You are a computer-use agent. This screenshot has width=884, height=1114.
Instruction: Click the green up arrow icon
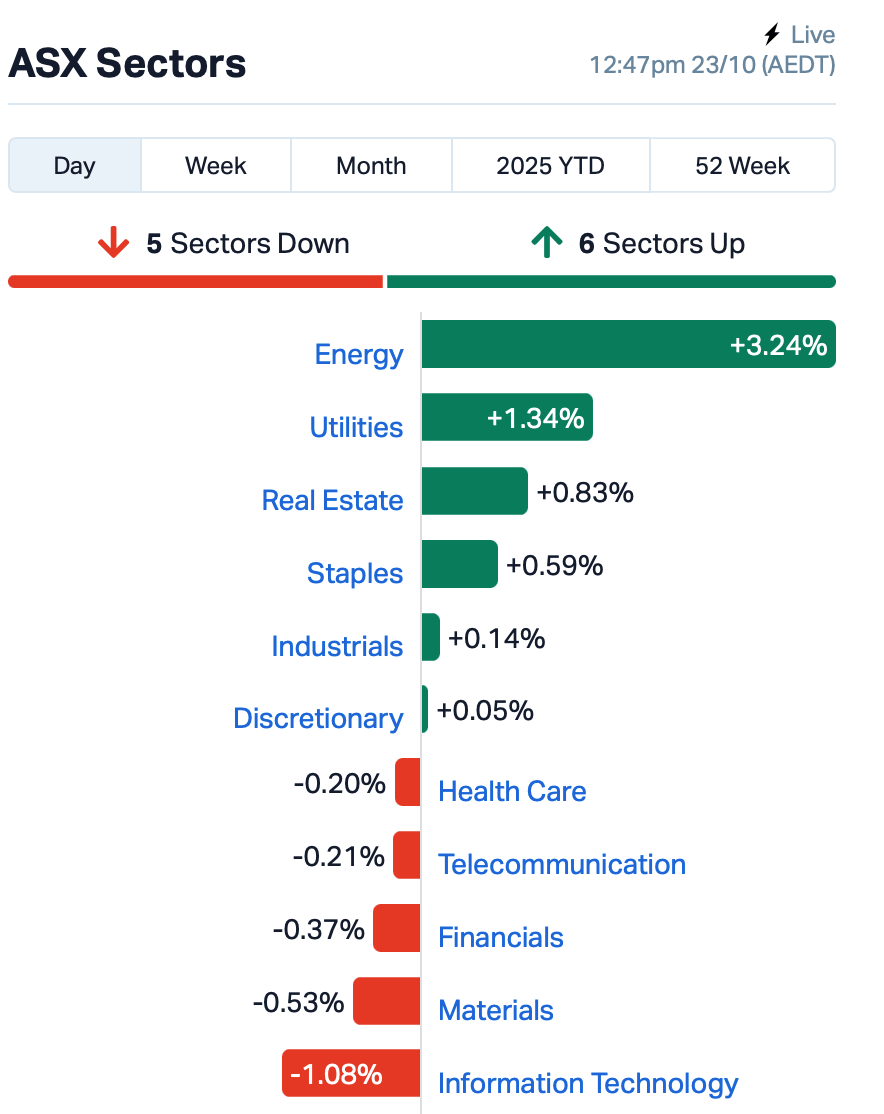click(x=546, y=243)
